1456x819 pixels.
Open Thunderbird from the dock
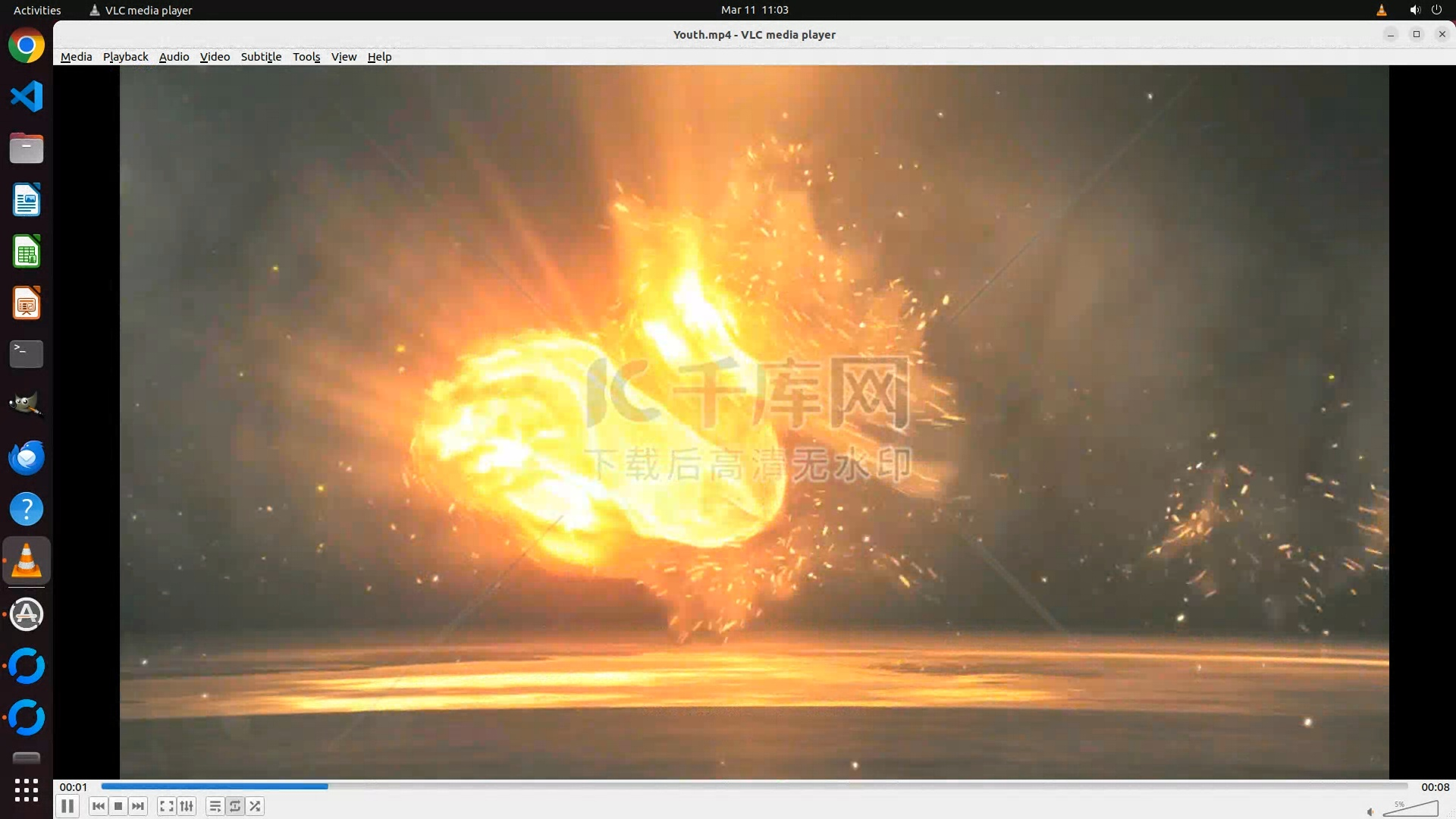(x=27, y=457)
